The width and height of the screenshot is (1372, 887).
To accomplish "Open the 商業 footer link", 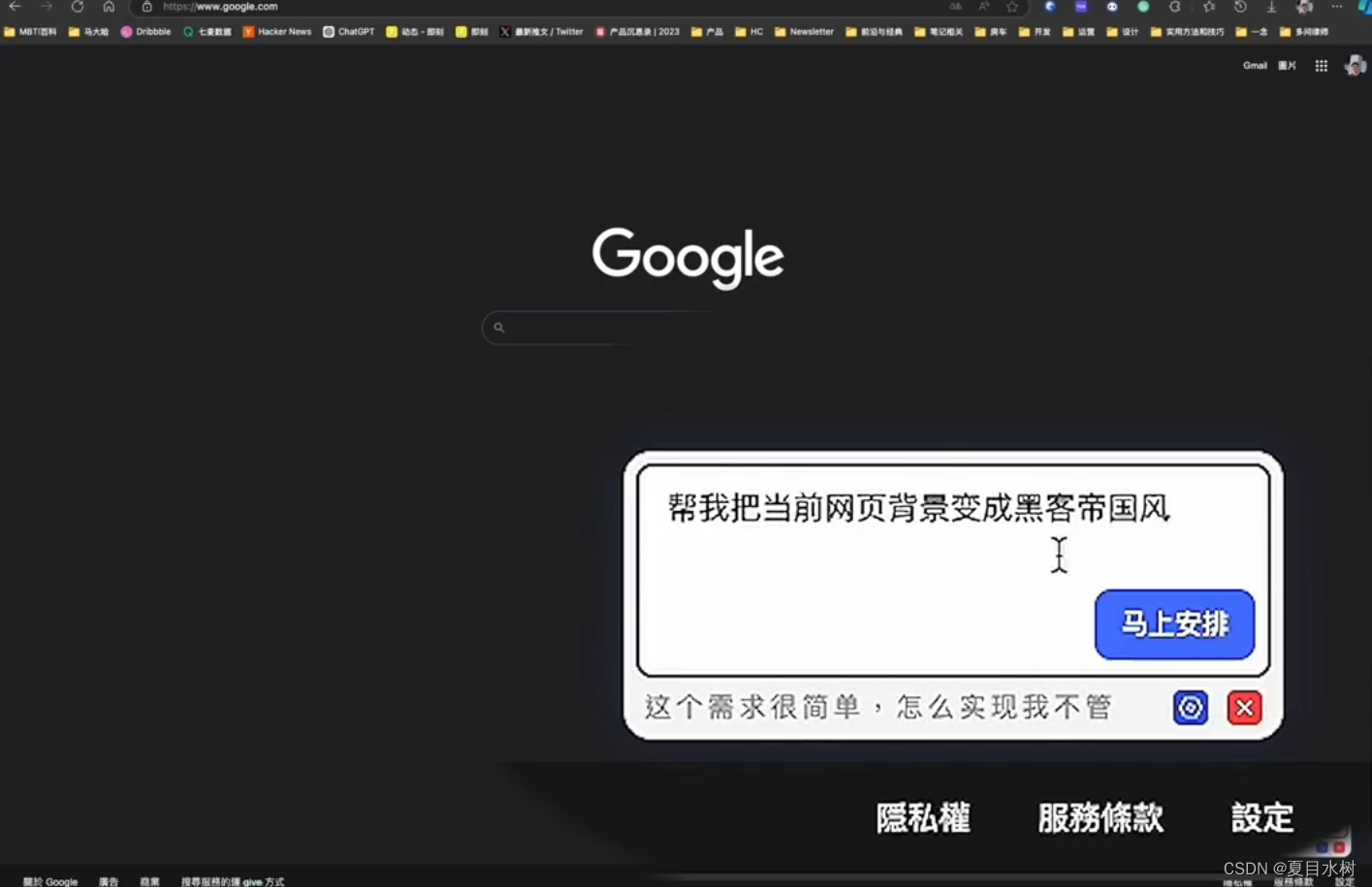I will 149,881.
